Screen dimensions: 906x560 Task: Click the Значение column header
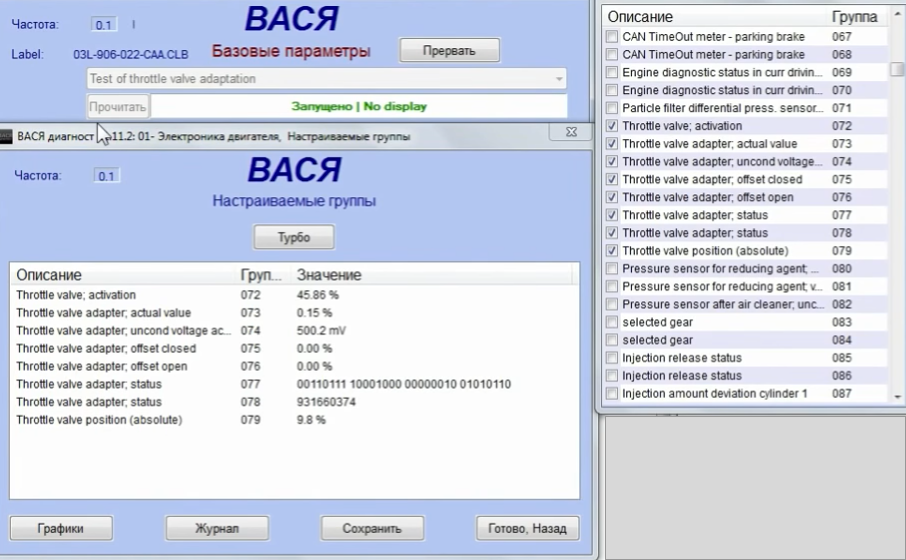coord(329,275)
